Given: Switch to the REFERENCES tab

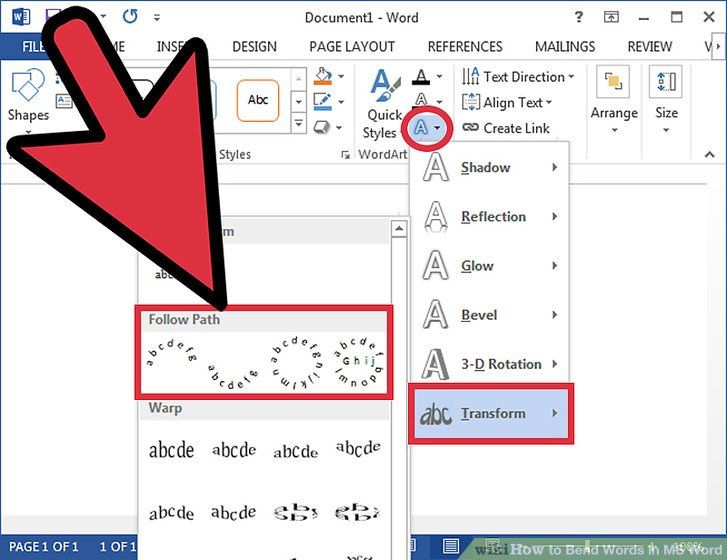Looking at the screenshot, I should tap(465, 46).
